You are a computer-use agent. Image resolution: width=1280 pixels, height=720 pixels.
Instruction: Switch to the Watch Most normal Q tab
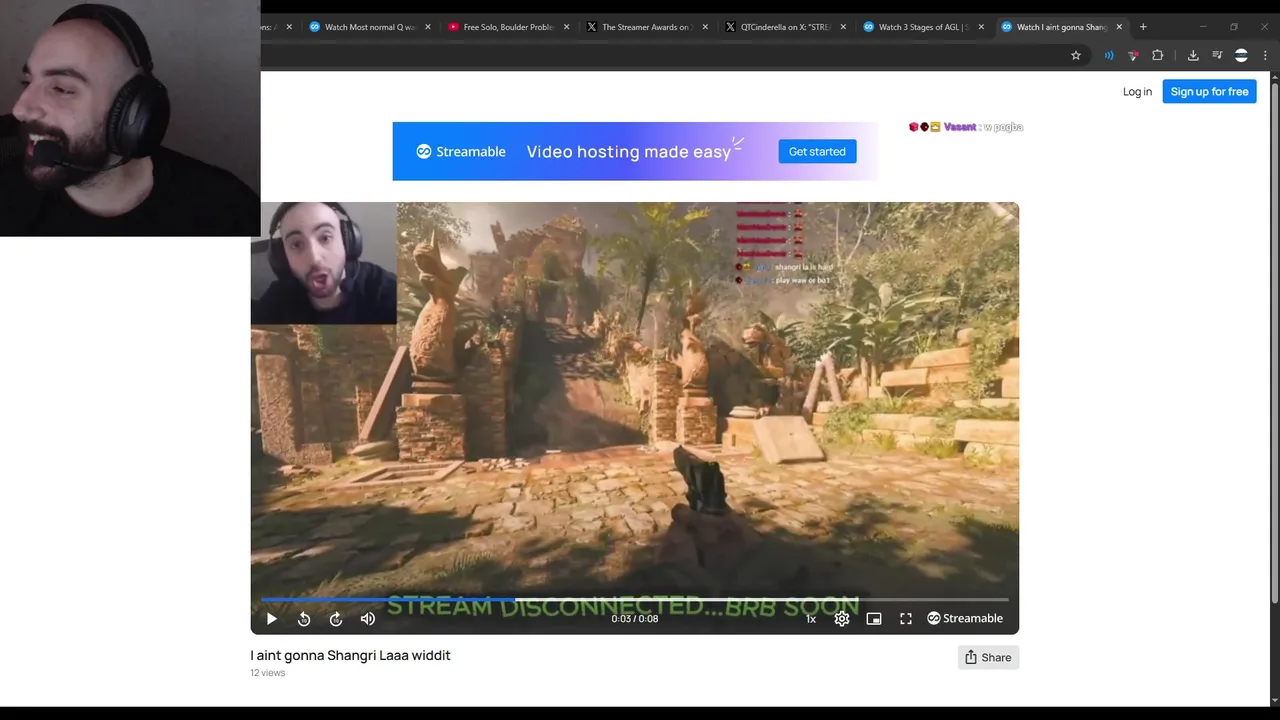[x=370, y=27]
